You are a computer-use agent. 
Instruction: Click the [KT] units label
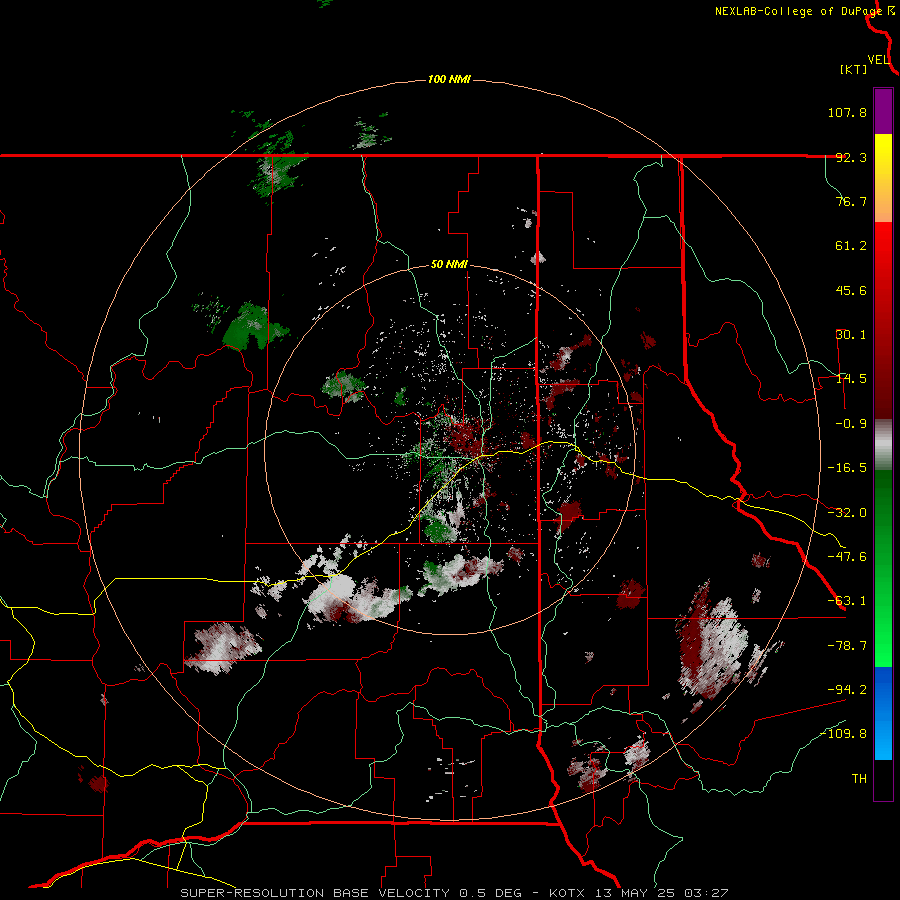coord(853,69)
